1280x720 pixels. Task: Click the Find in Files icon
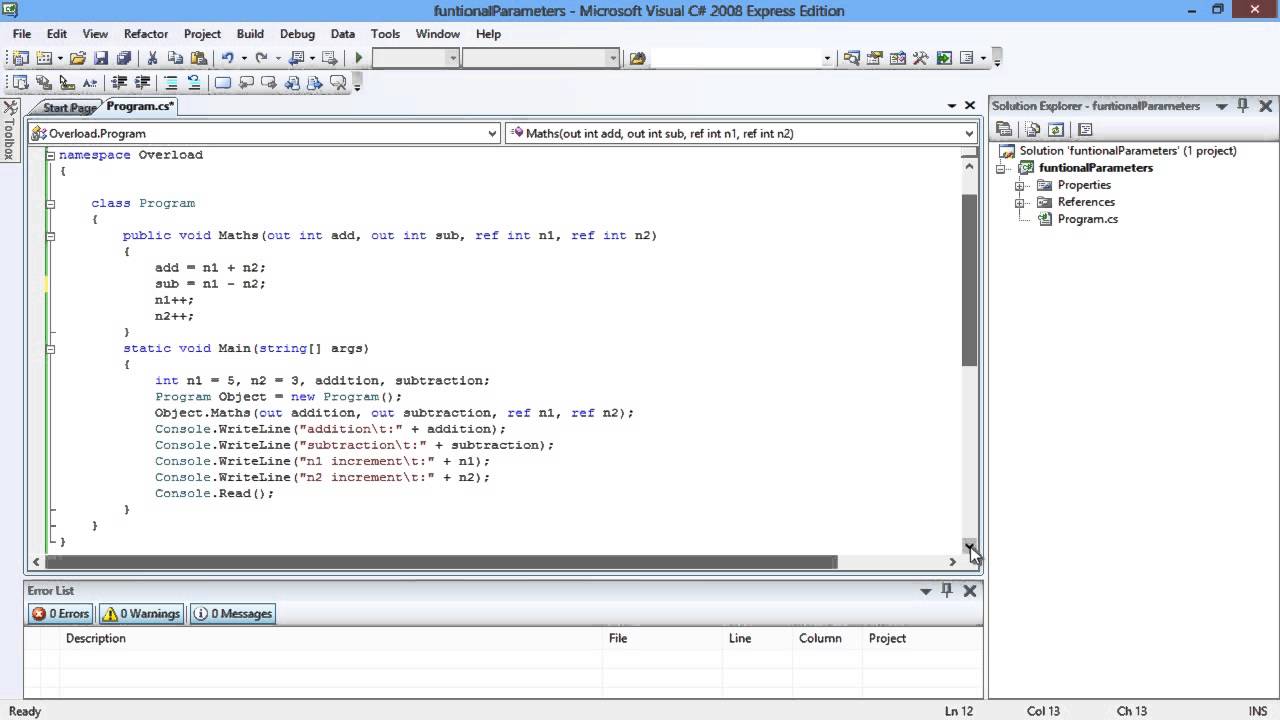pyautogui.click(x=637, y=58)
